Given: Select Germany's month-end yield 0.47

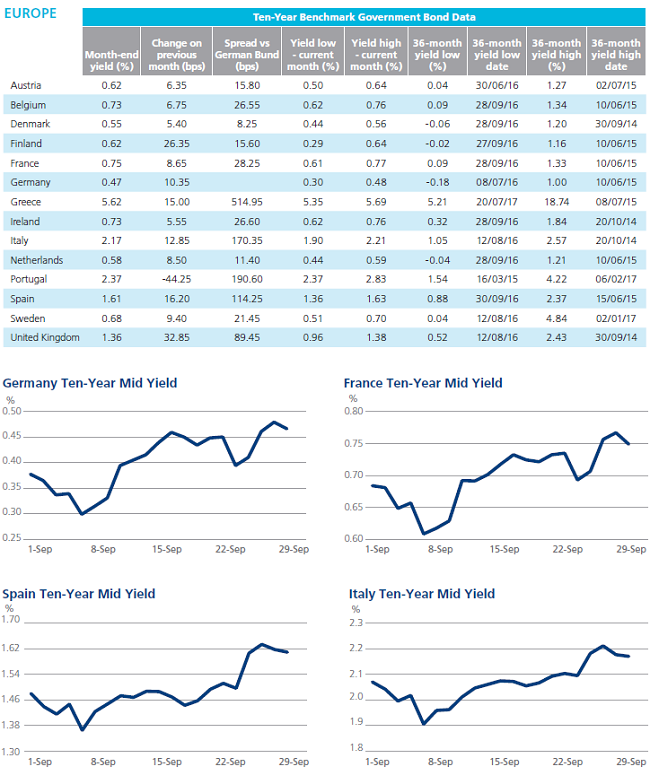Looking at the screenshot, I should tap(111, 182).
